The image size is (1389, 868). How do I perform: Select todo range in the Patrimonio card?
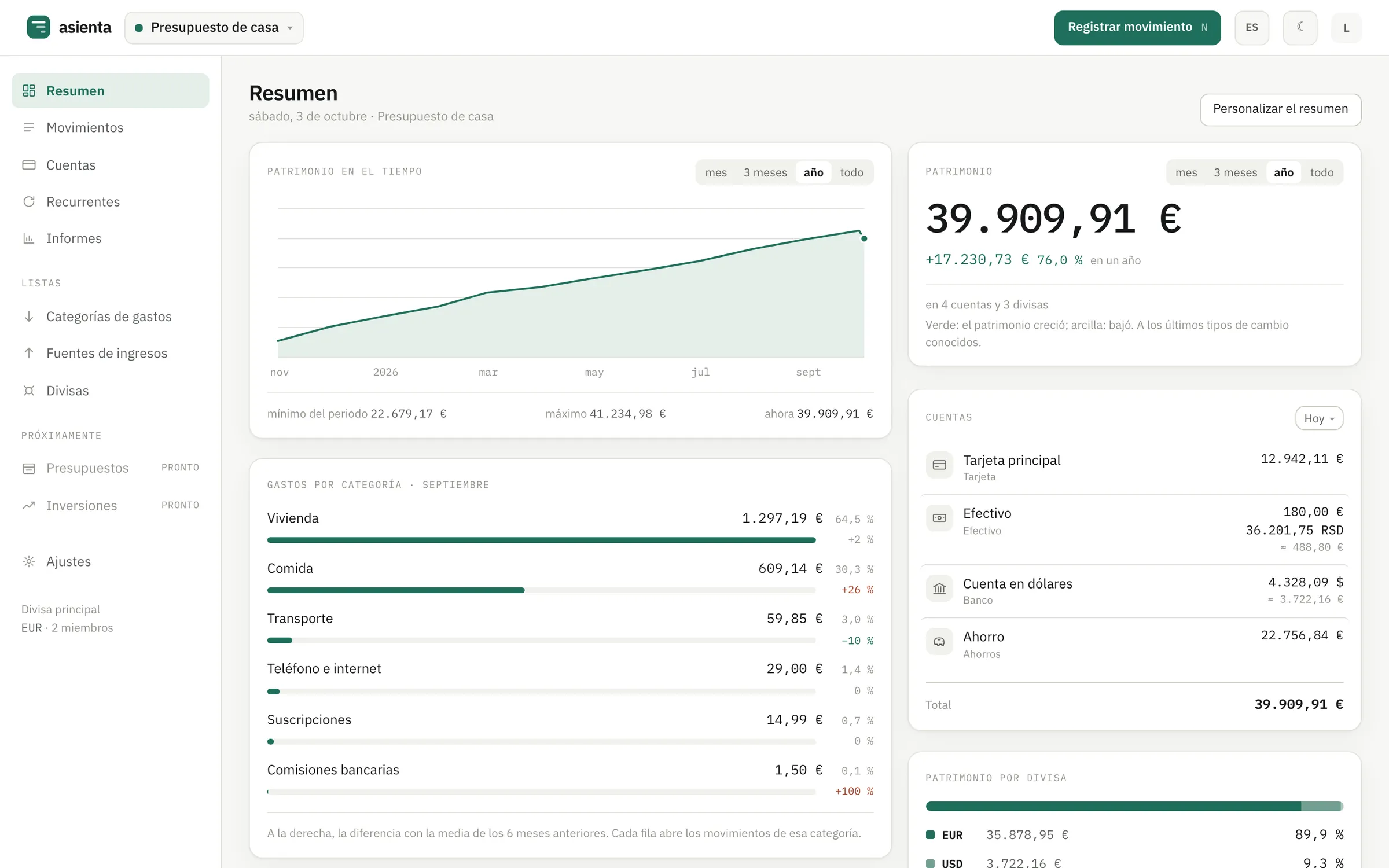1321,172
